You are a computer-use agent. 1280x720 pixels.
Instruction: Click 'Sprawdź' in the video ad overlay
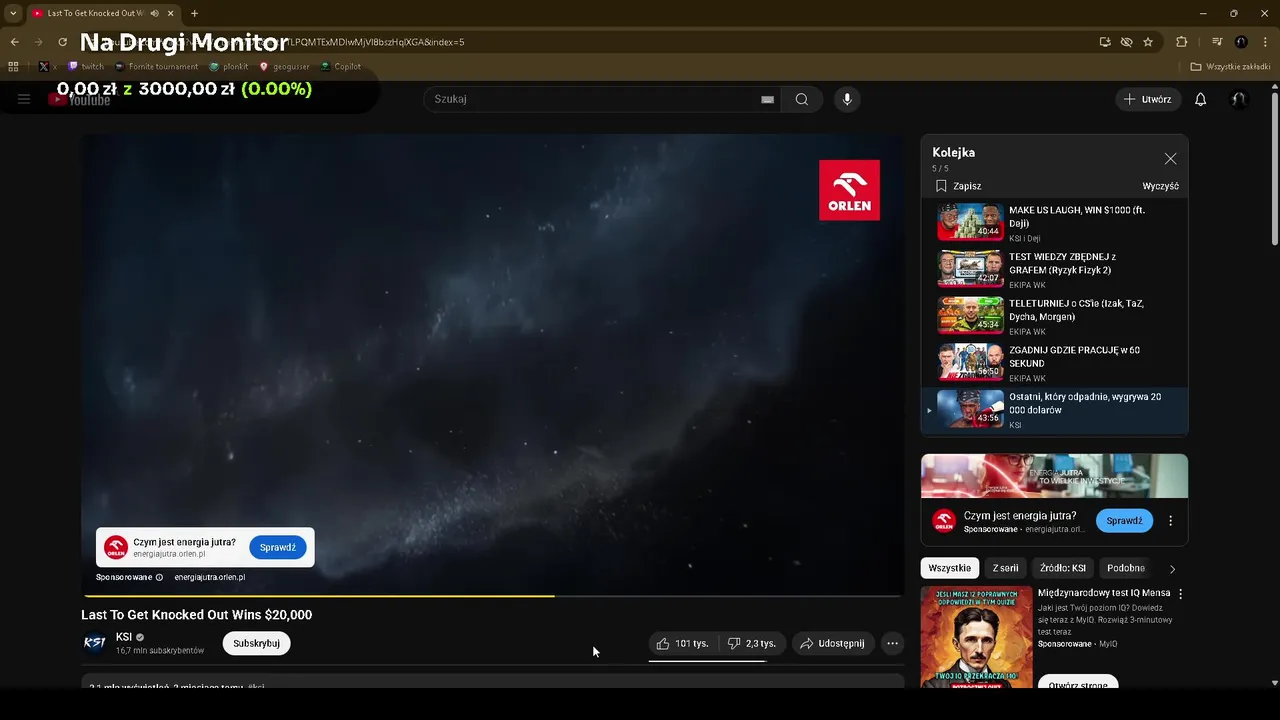[277, 547]
